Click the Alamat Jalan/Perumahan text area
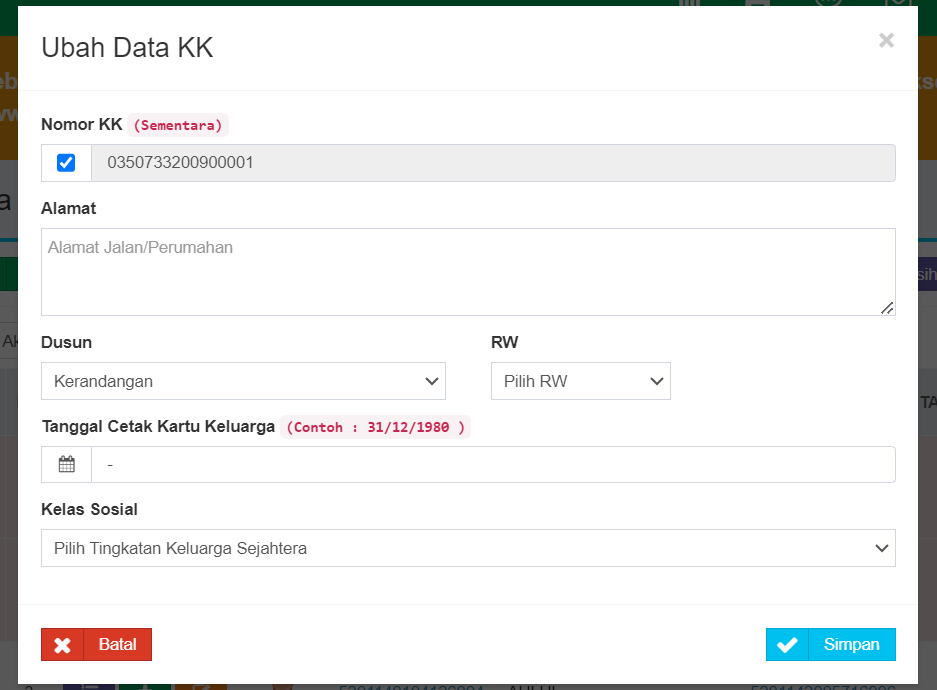The image size is (937, 690). coord(468,271)
